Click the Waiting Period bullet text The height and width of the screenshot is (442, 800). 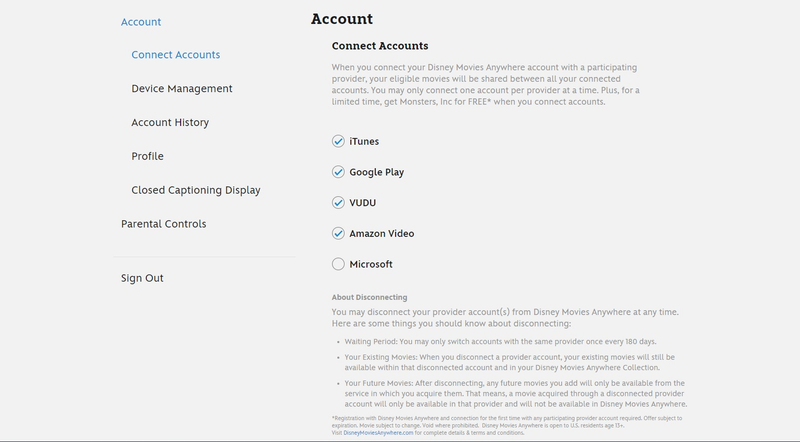501,341
